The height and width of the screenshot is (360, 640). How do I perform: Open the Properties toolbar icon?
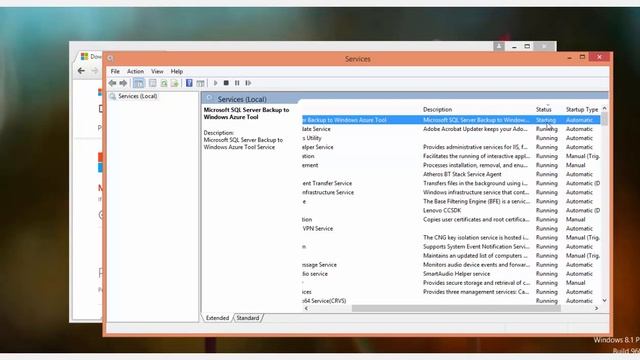pos(152,83)
